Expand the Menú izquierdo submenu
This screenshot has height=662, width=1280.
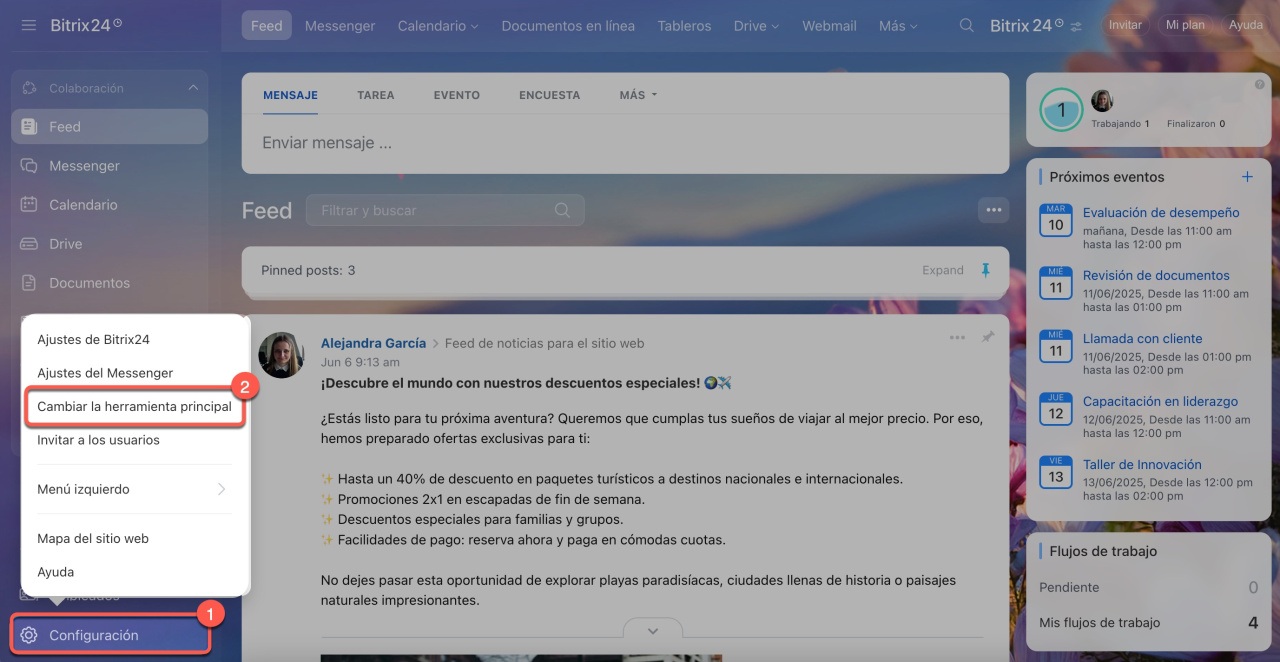(x=221, y=489)
